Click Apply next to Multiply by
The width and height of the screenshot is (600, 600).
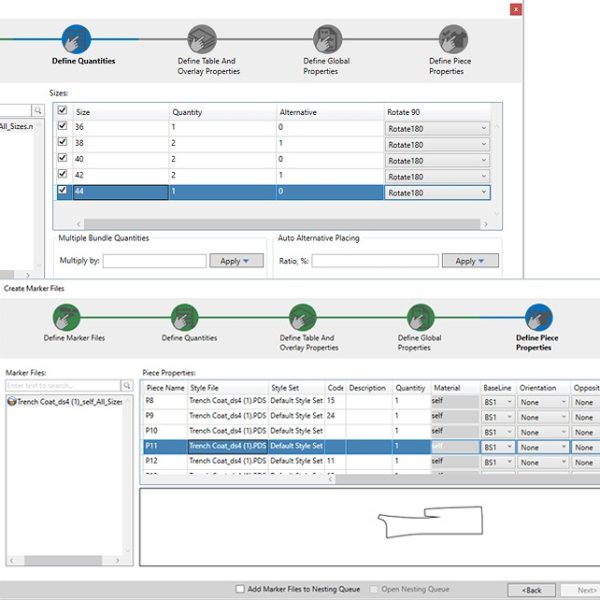tap(237, 261)
